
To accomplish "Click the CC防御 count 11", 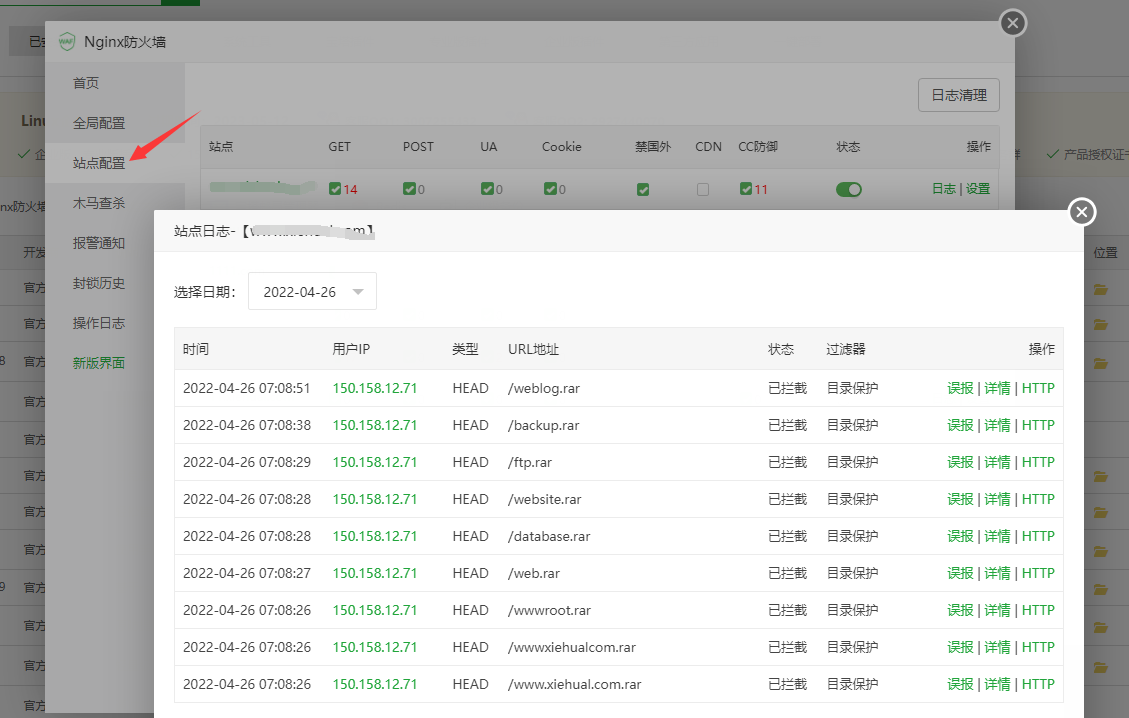I will [x=760, y=189].
